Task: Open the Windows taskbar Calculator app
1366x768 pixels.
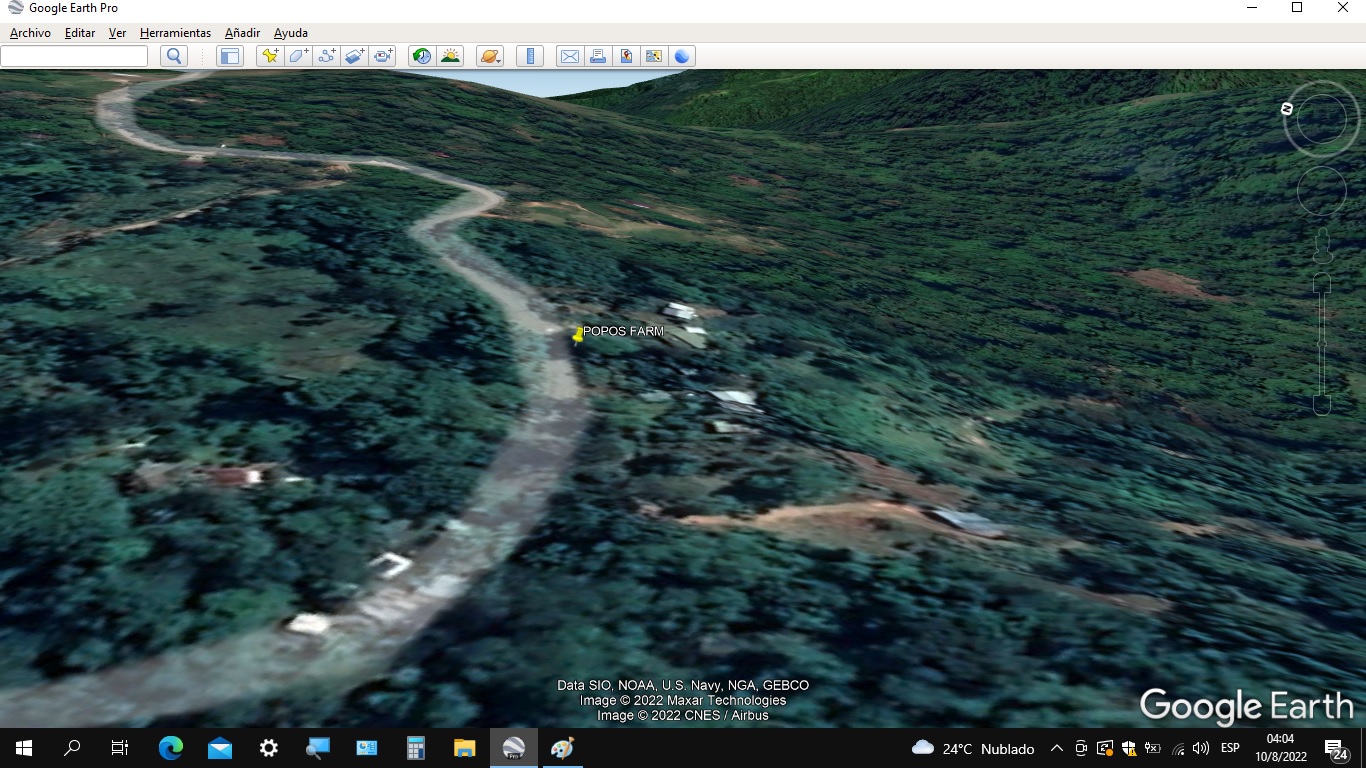Action: click(416, 748)
